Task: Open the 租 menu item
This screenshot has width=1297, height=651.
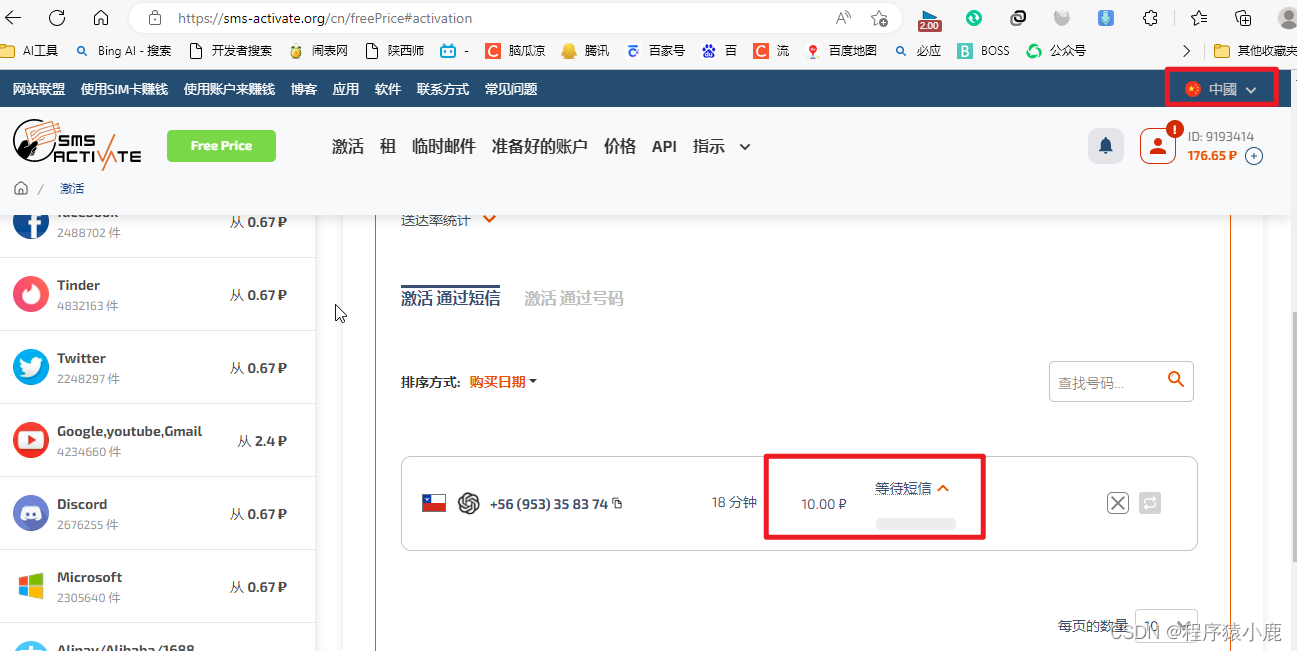Action: pyautogui.click(x=388, y=146)
